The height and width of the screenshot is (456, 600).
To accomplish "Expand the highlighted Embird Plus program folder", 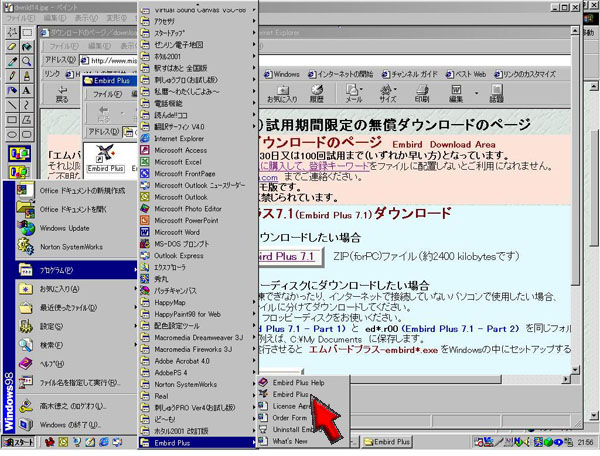I will 198,443.
